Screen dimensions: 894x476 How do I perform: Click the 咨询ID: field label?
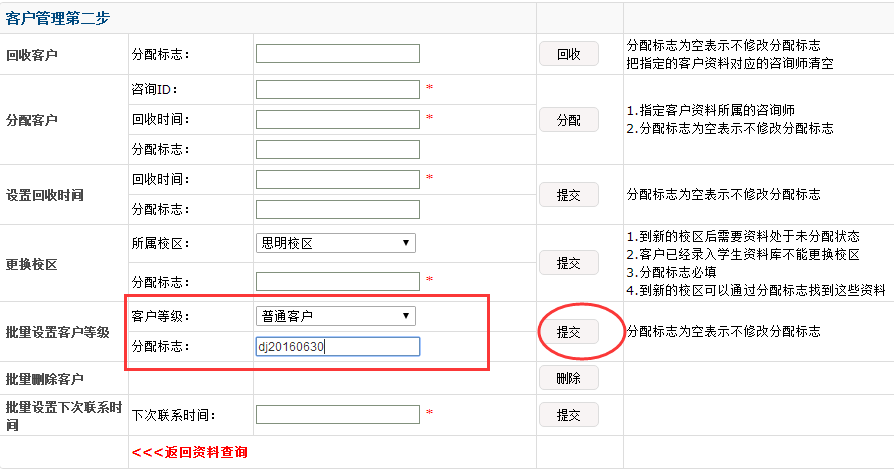(155, 89)
